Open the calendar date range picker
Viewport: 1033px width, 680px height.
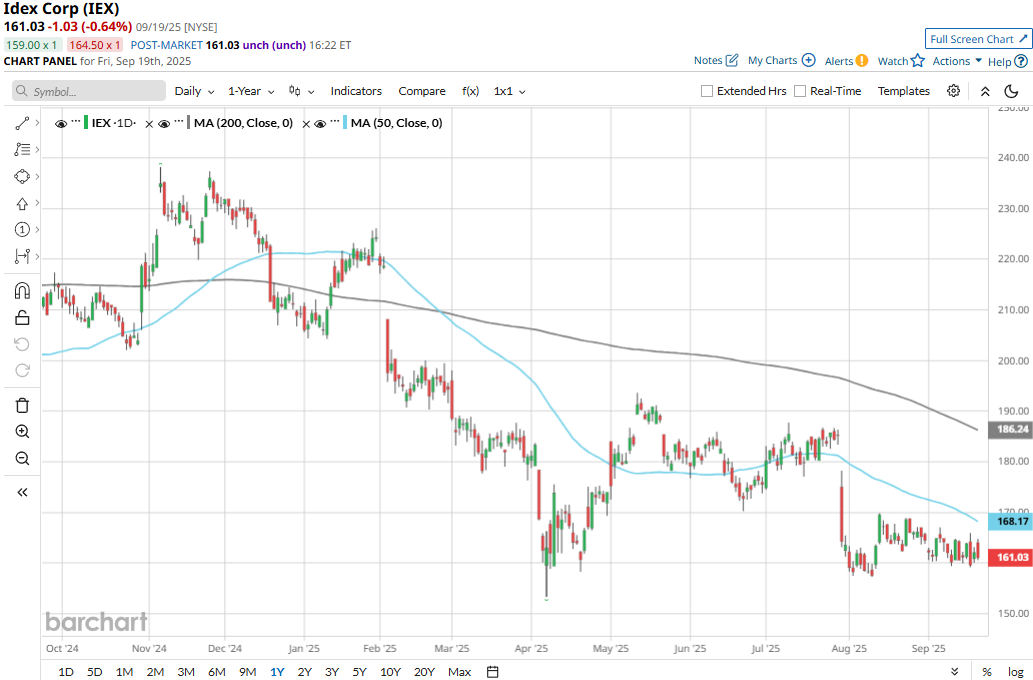(x=492, y=671)
